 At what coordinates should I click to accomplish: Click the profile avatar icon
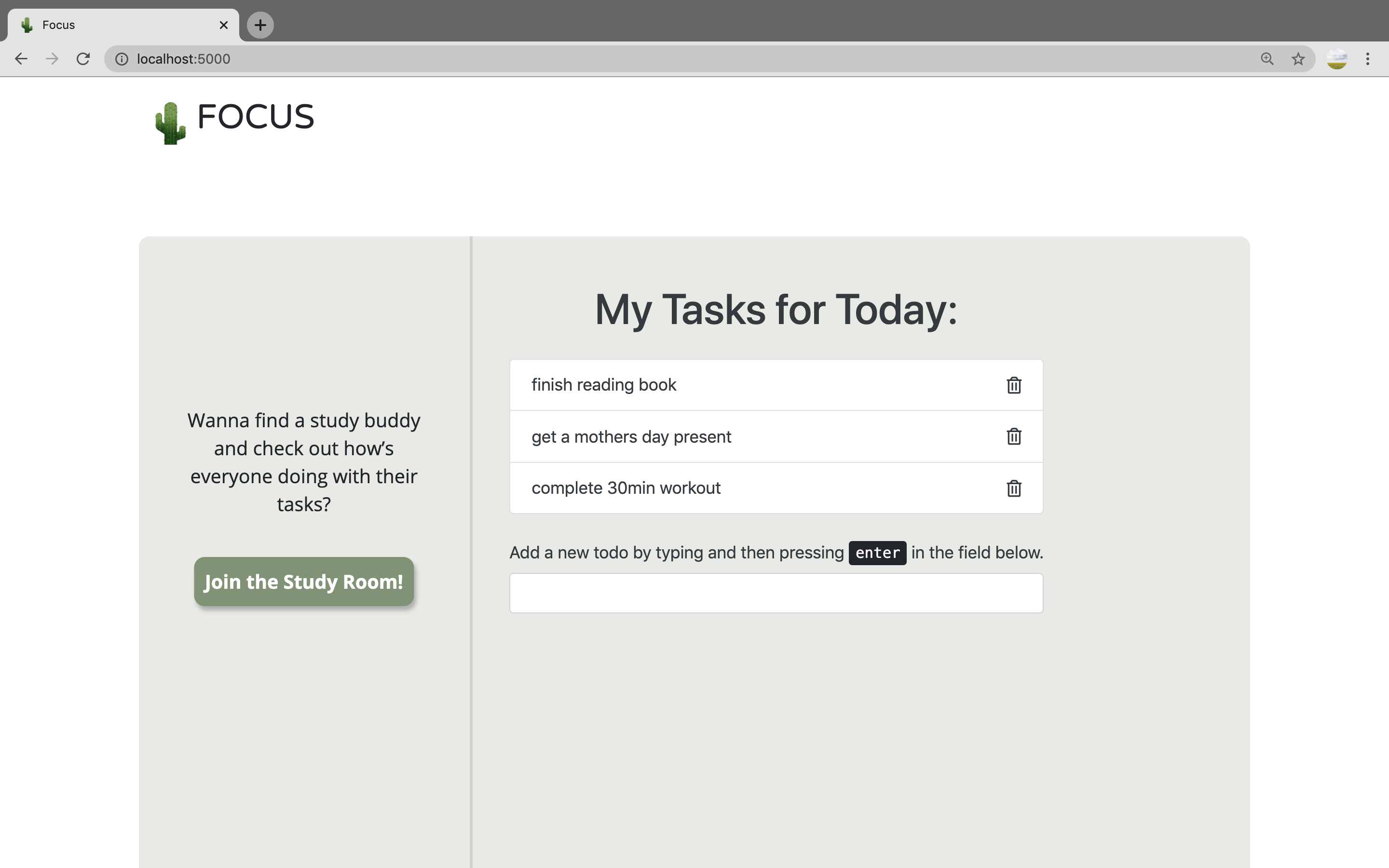(1337, 59)
